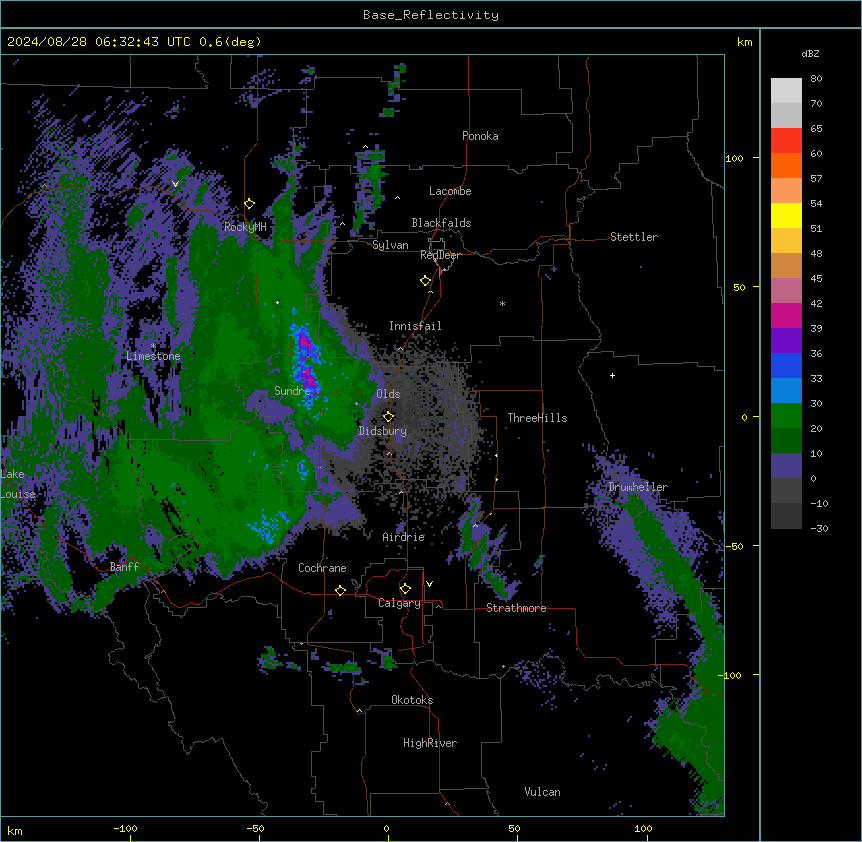Click the yellow diamond marker above the Calgary label

[406, 589]
